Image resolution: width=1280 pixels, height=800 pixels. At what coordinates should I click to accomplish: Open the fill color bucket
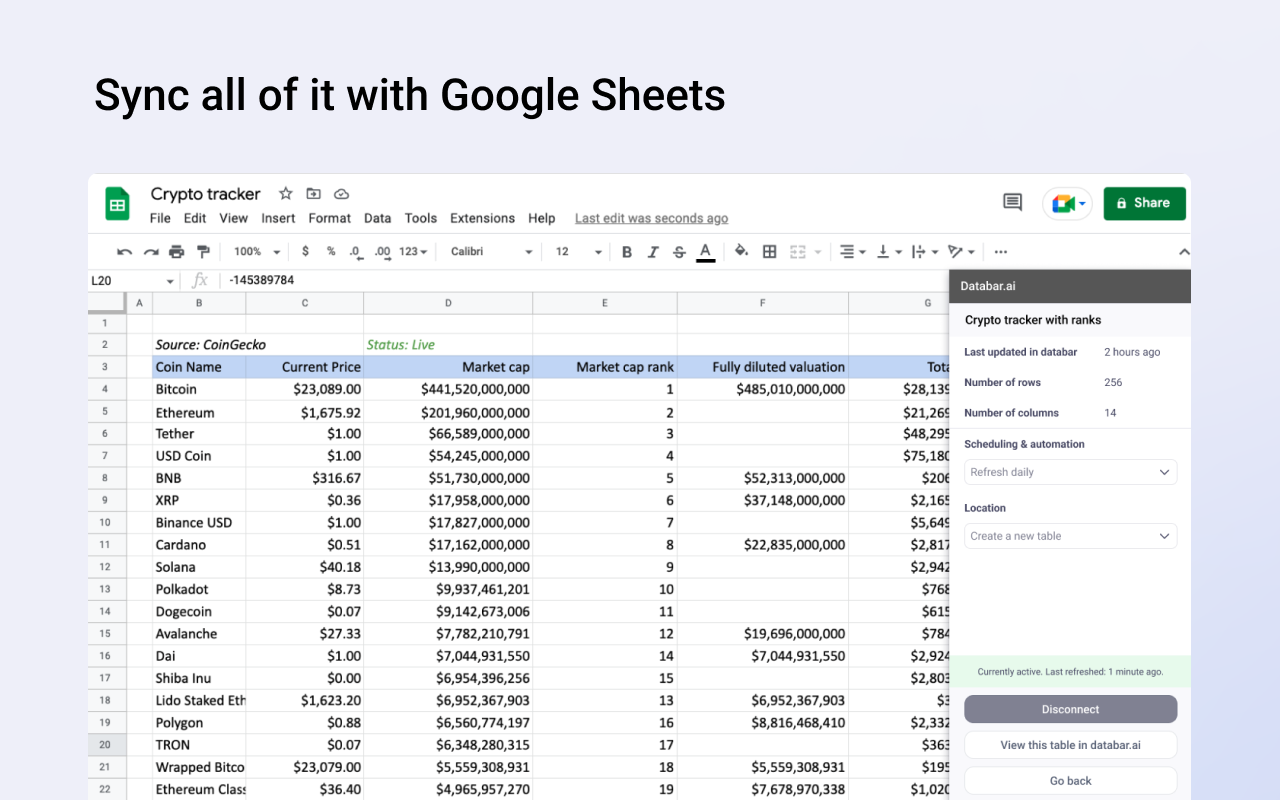pyautogui.click(x=741, y=252)
